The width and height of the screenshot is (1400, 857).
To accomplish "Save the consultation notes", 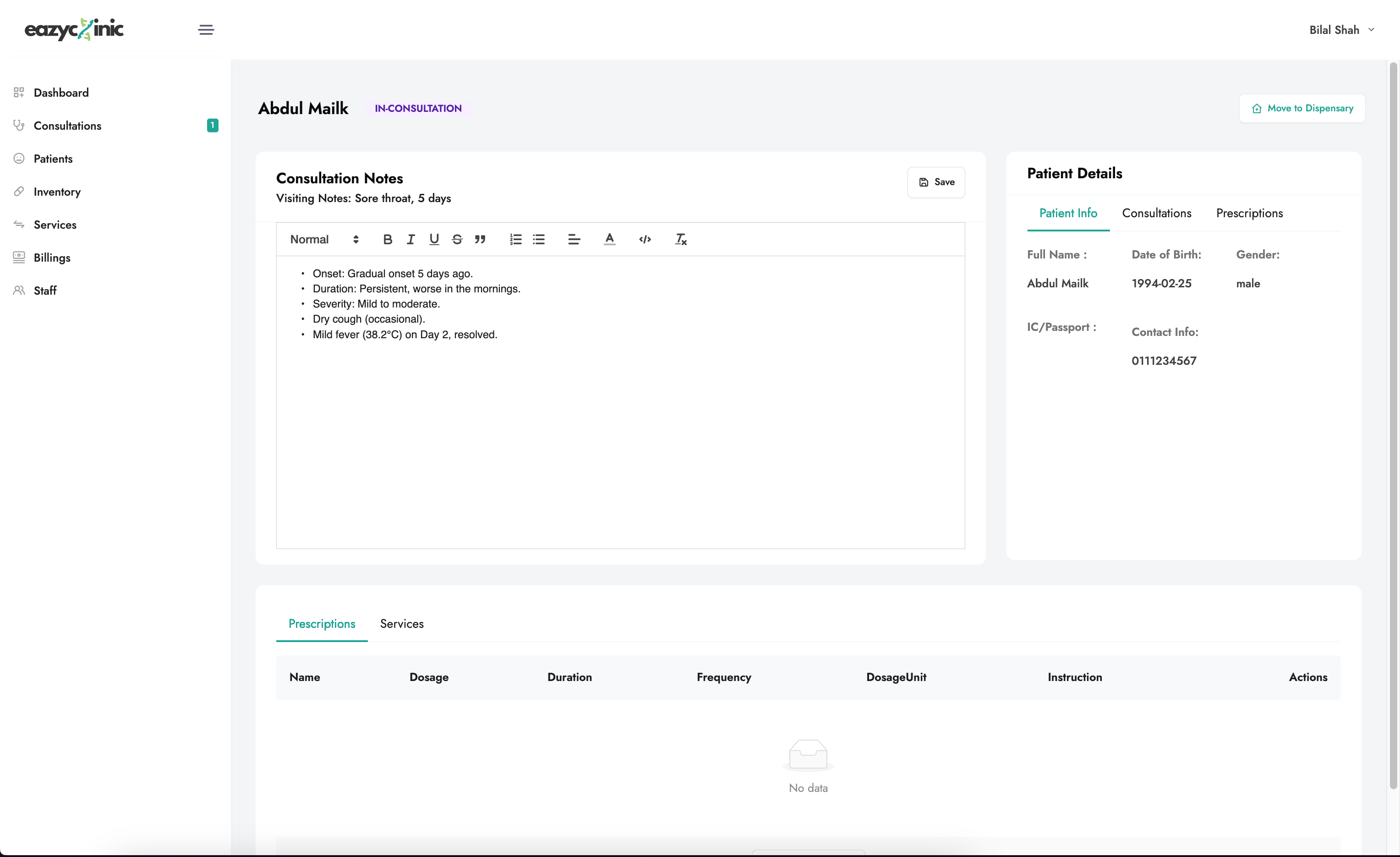I will click(x=936, y=182).
